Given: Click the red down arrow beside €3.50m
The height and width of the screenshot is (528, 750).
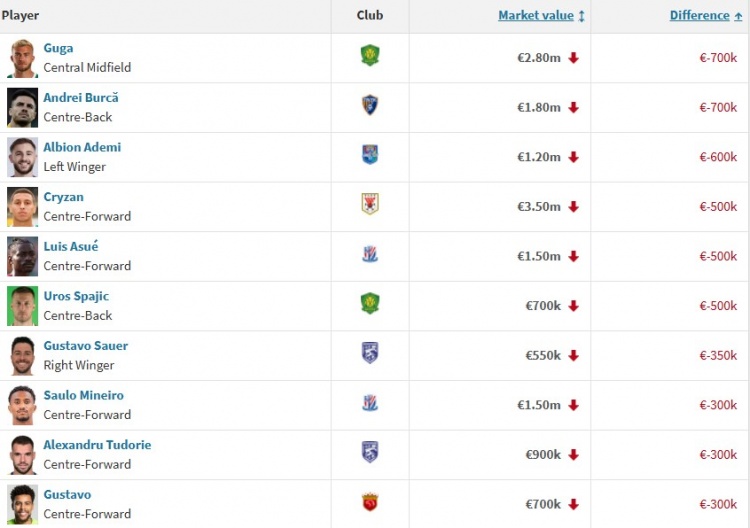Looking at the screenshot, I should 573,207.
